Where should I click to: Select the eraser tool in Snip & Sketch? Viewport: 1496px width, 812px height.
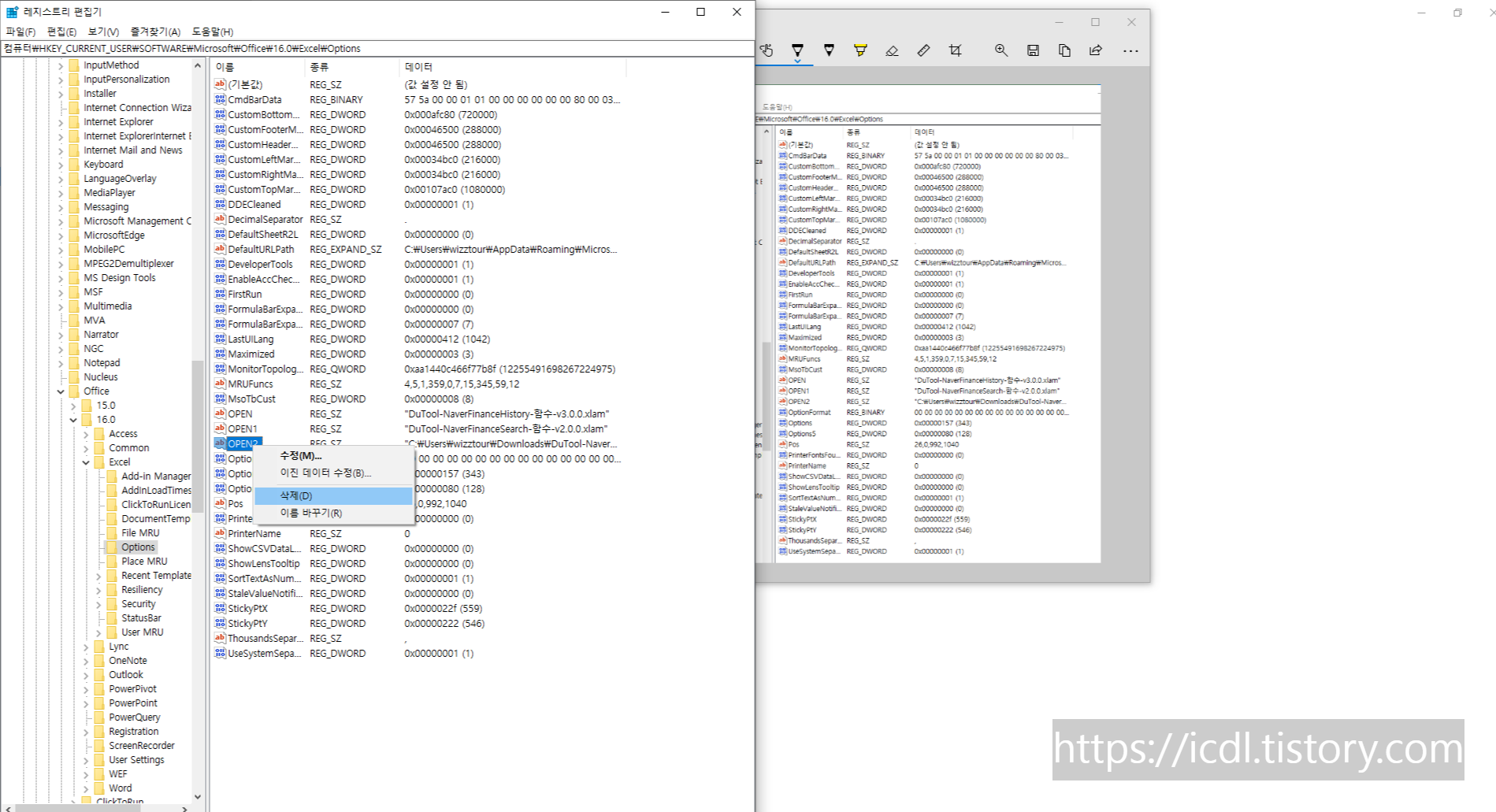click(x=892, y=50)
